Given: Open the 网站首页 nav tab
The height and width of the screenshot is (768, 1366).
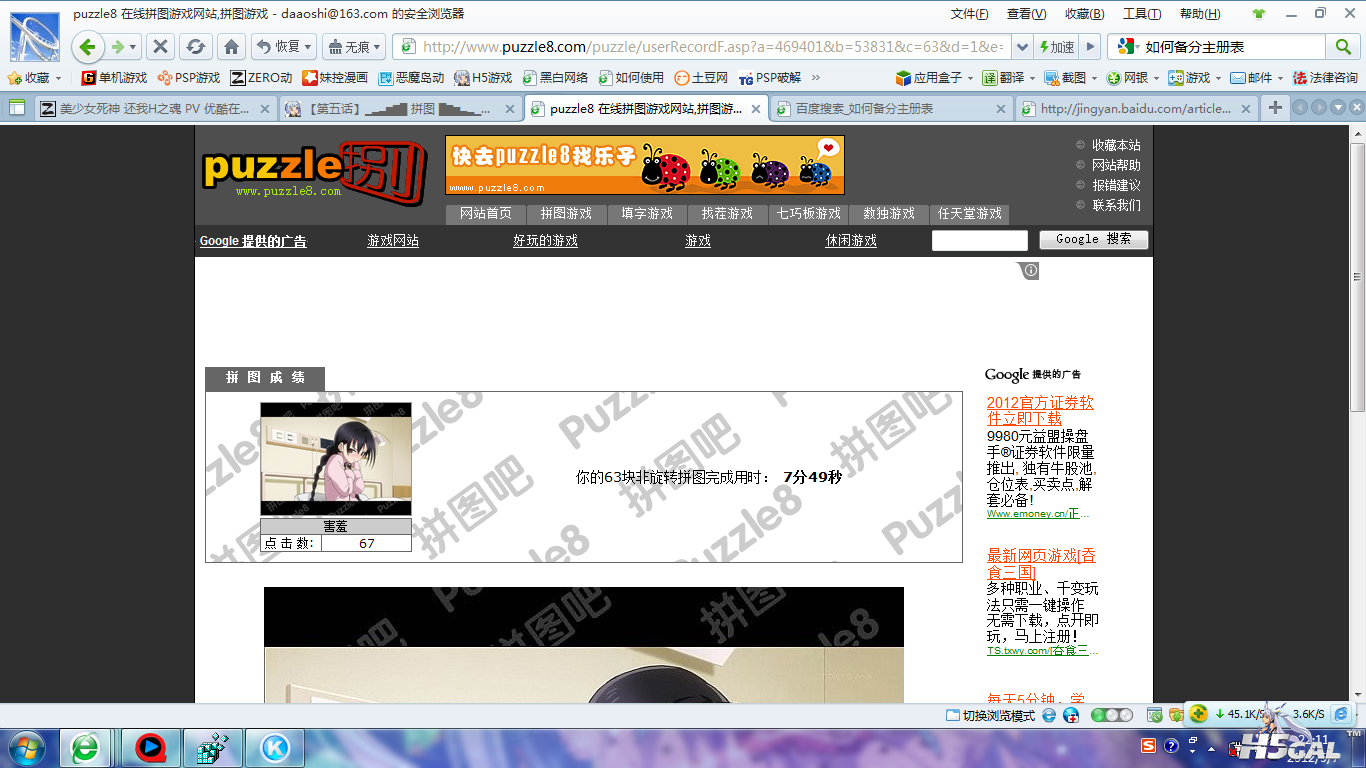Looking at the screenshot, I should click(485, 214).
